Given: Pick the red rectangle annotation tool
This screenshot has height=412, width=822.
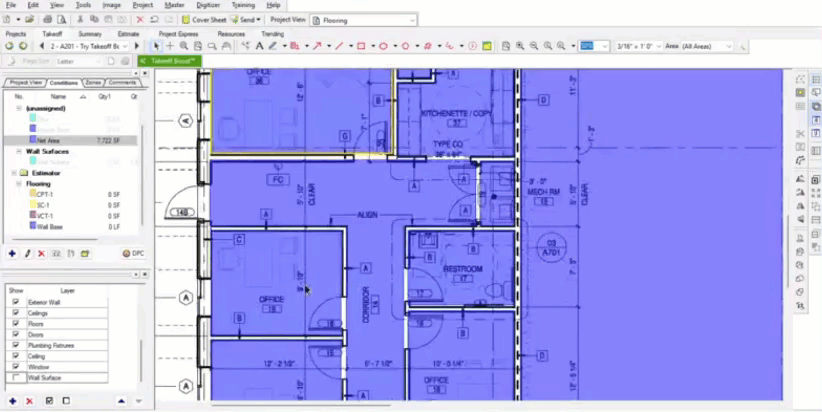Looking at the screenshot, I should click(x=361, y=46).
